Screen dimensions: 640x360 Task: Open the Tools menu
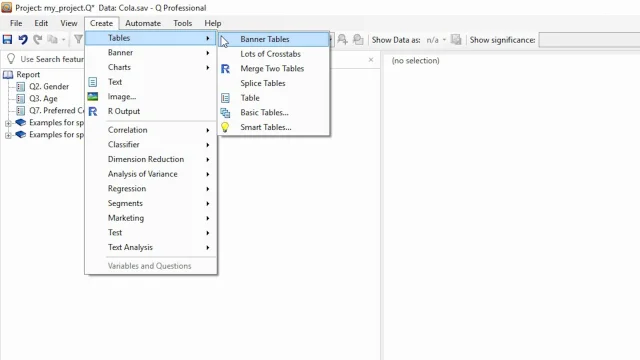pyautogui.click(x=182, y=23)
